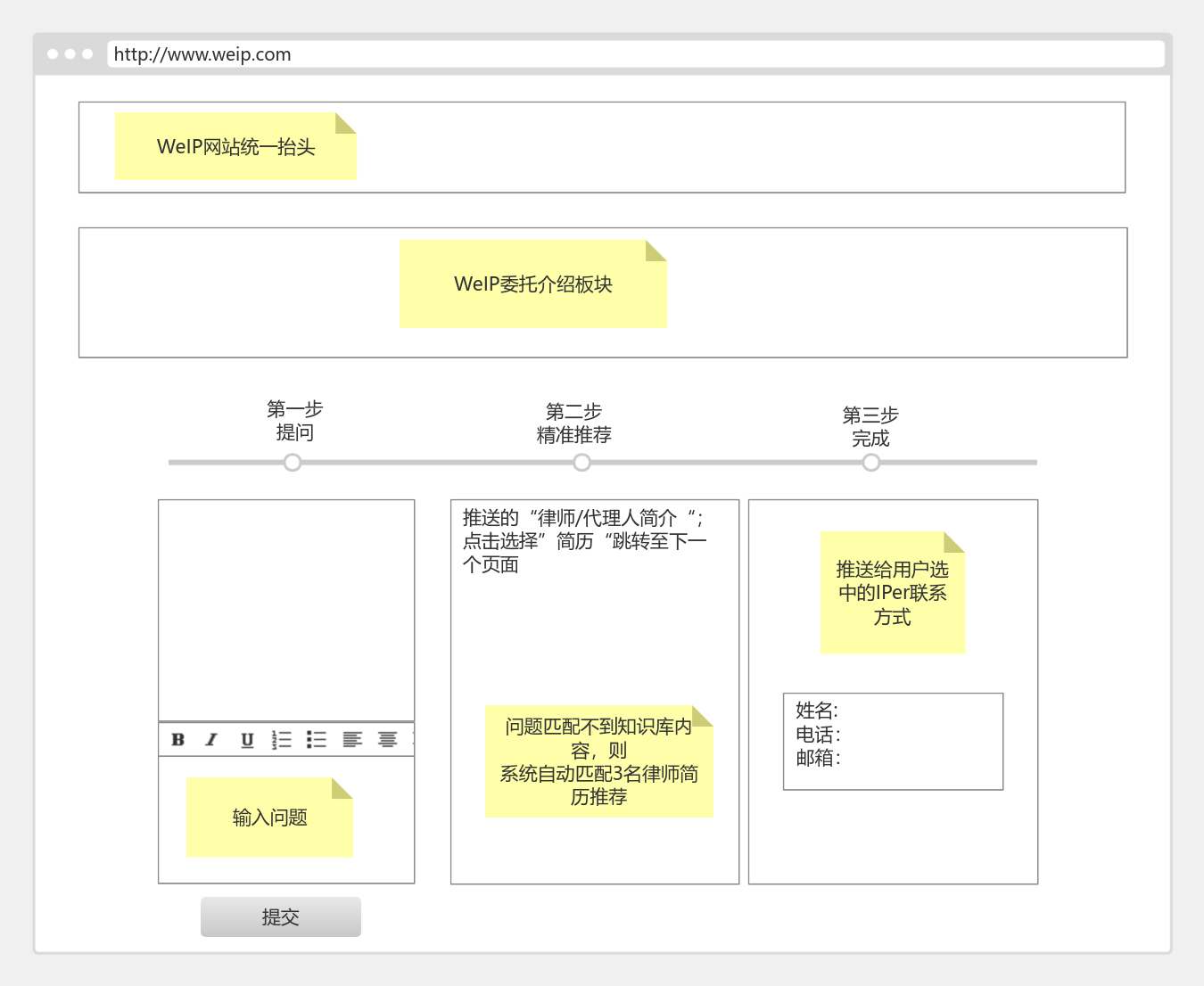Click inside the question text area

(x=285, y=611)
